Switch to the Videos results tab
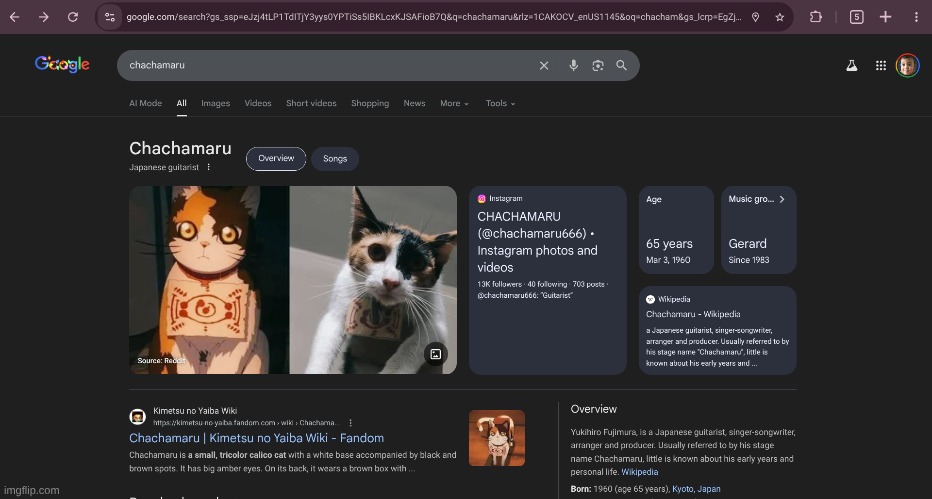 pos(258,103)
